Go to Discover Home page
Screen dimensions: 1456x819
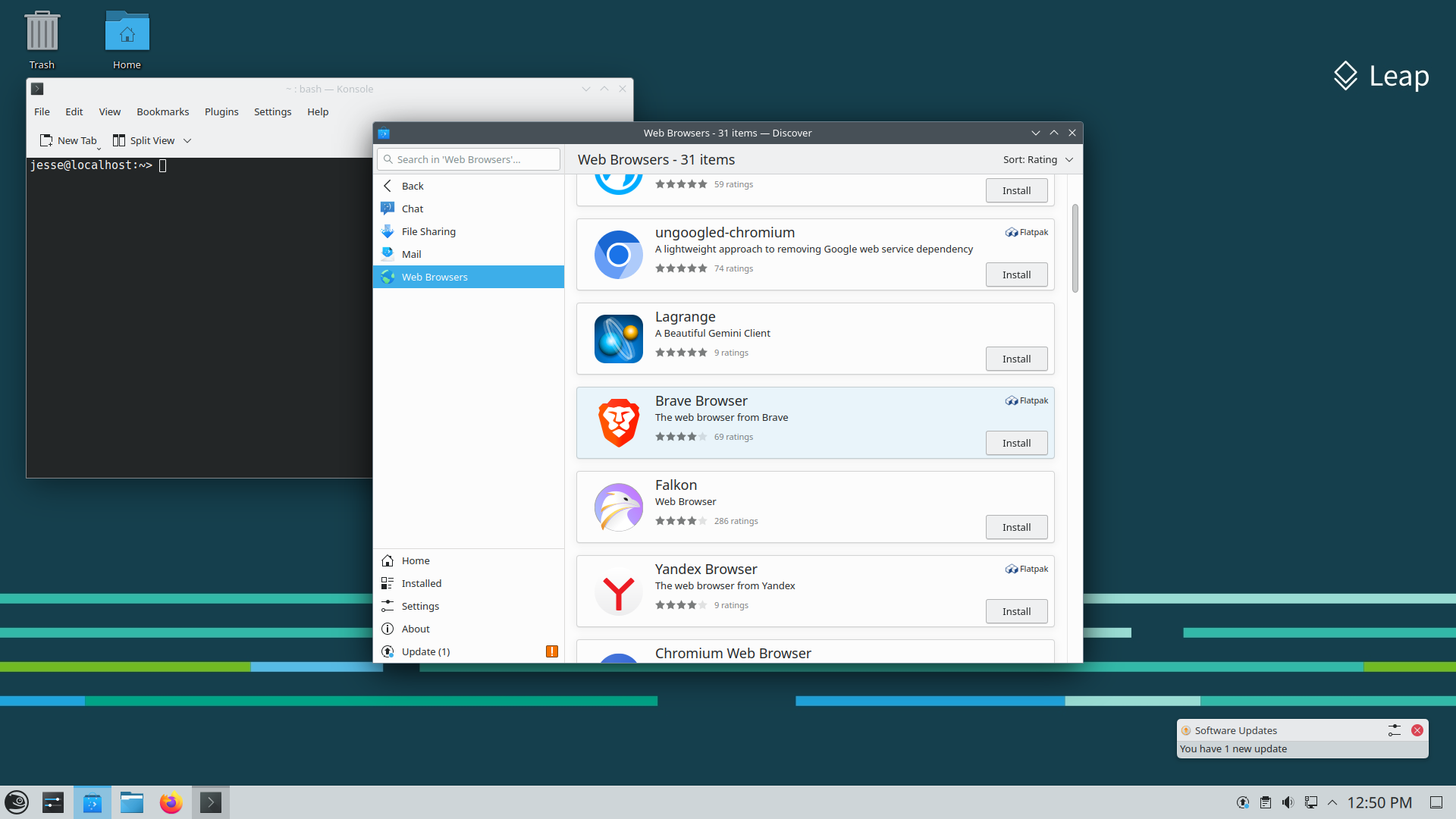pyautogui.click(x=469, y=560)
